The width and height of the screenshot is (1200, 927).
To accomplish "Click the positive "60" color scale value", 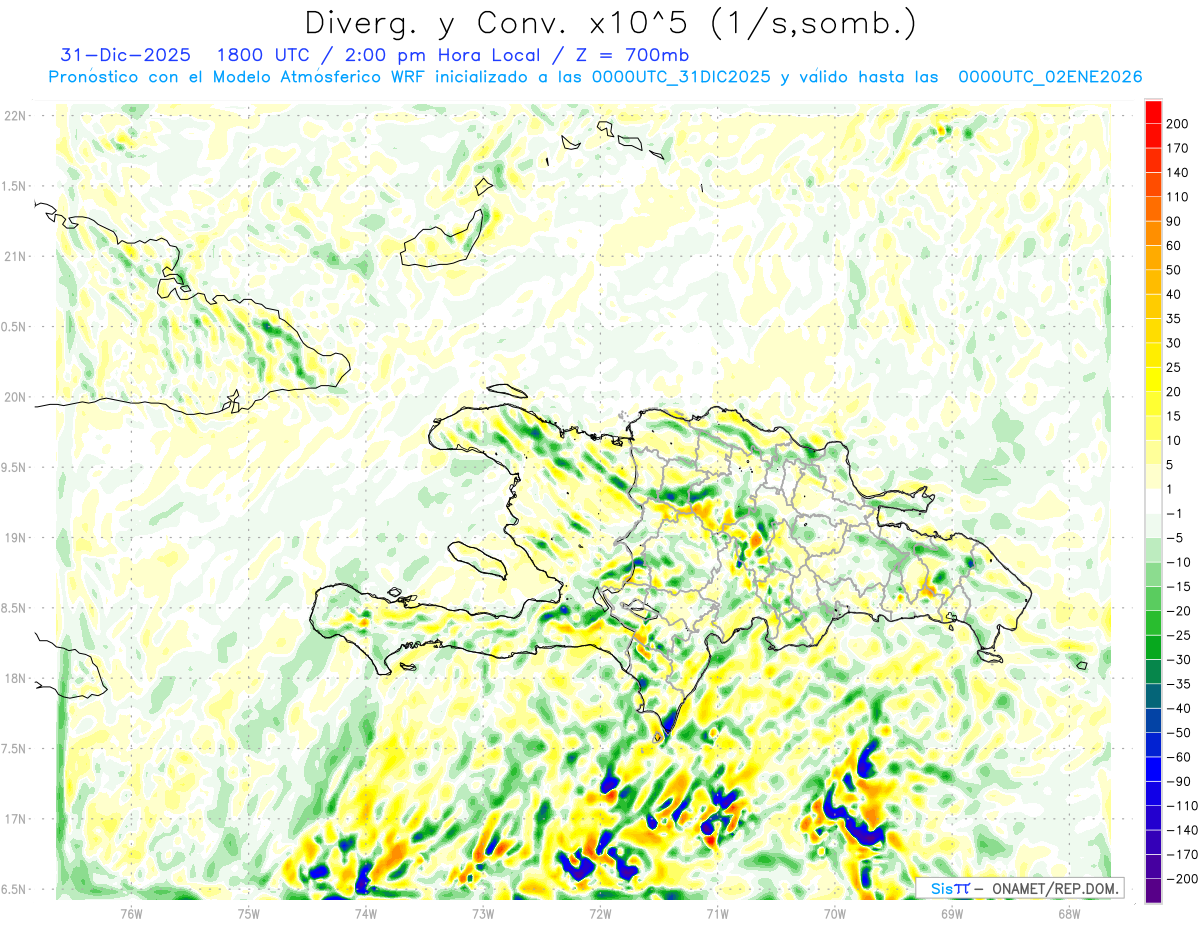I will pyautogui.click(x=1174, y=246).
